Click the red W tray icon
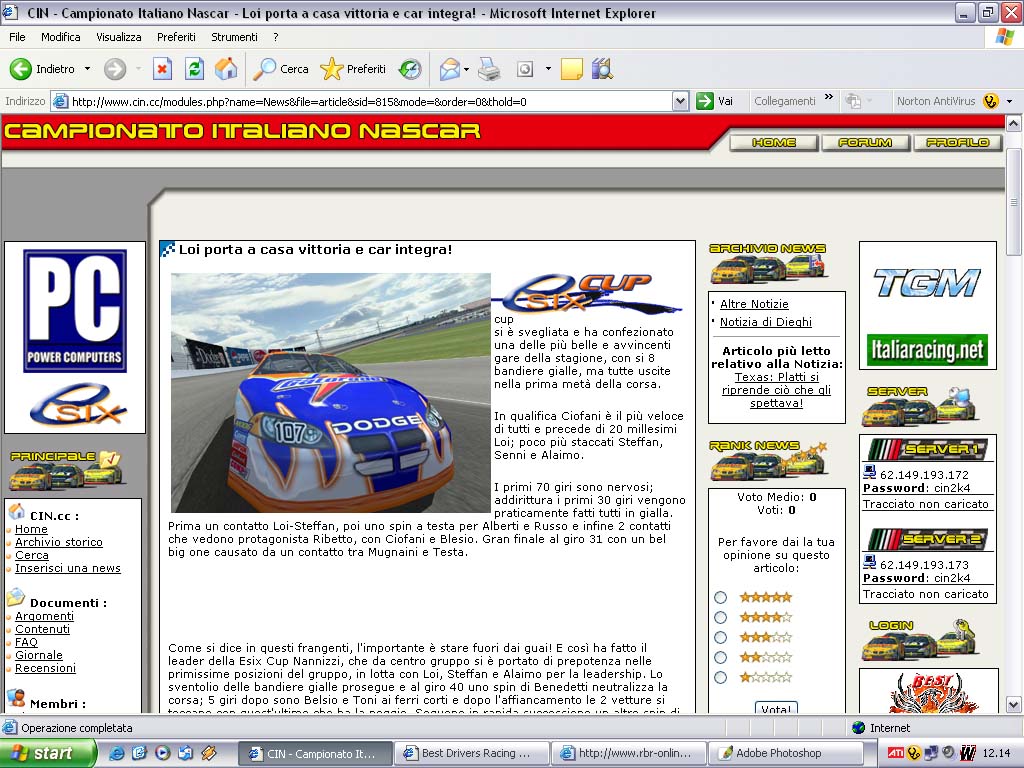 (x=968, y=753)
